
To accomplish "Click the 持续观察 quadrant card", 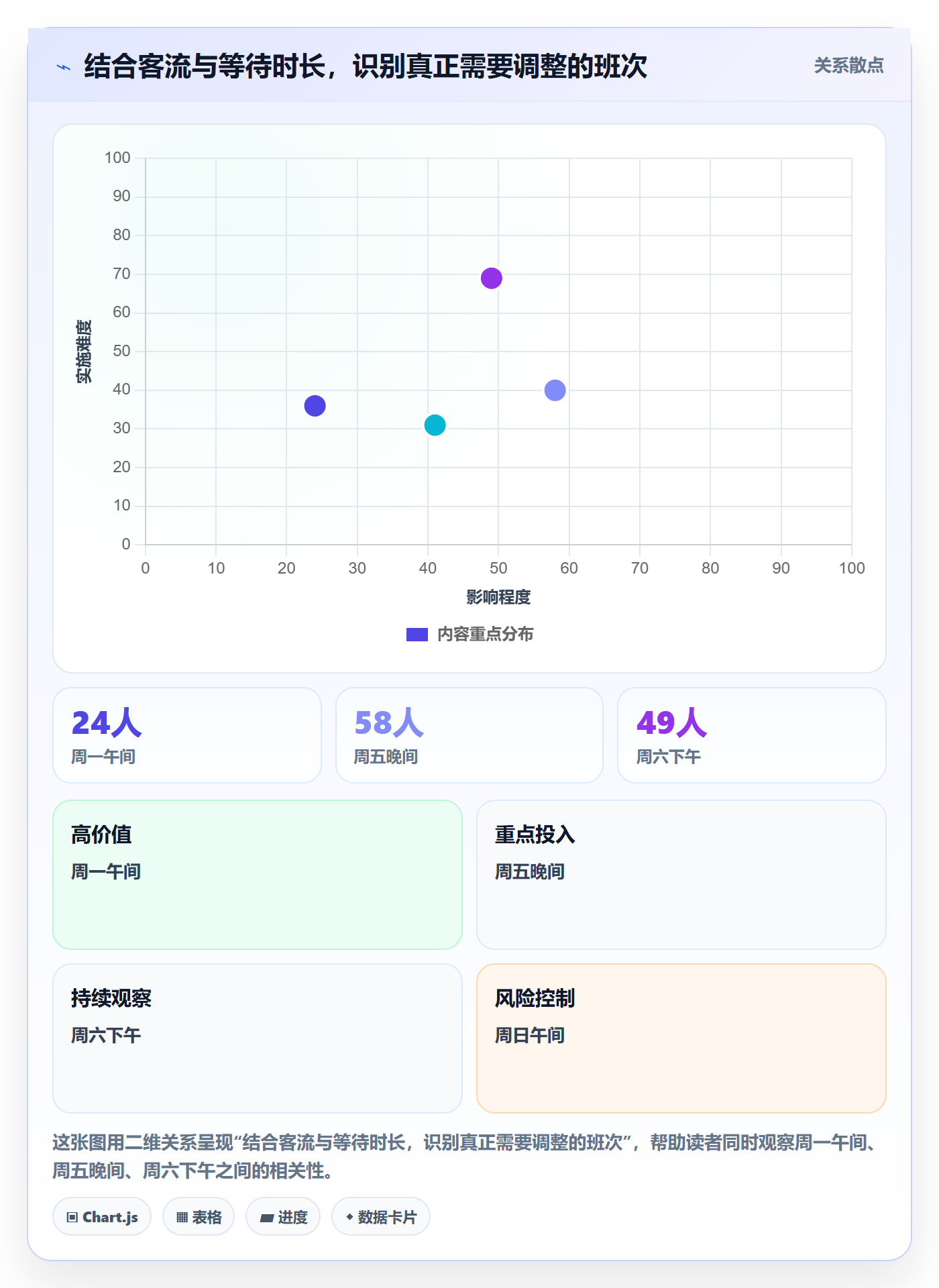I will click(x=258, y=1038).
